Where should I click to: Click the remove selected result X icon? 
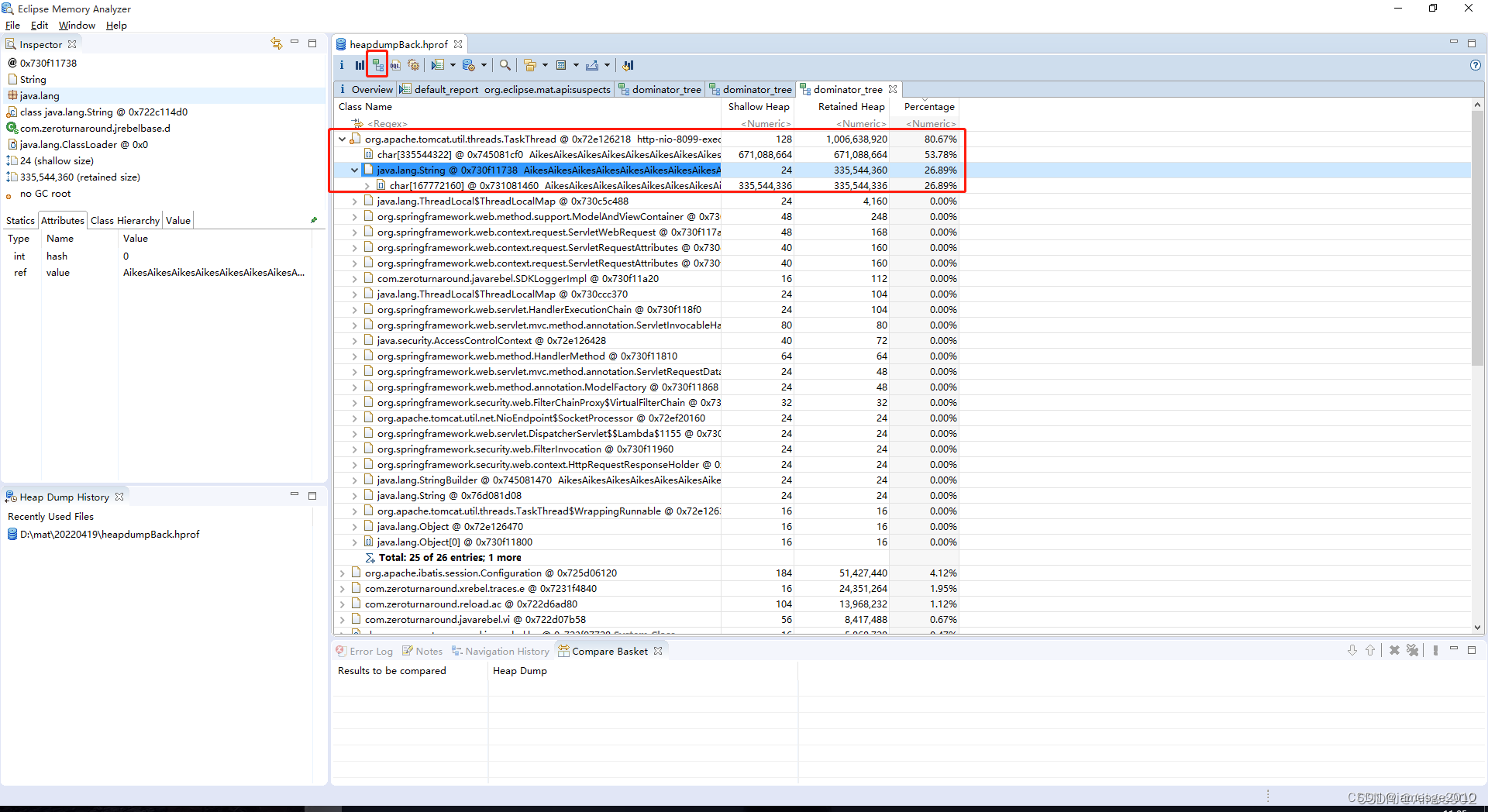click(1394, 650)
